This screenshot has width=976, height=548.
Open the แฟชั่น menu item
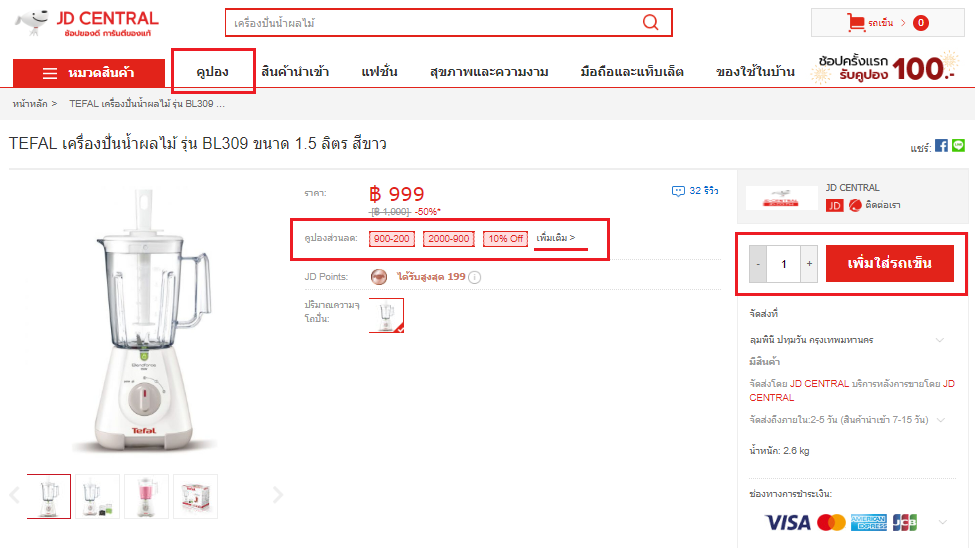click(379, 72)
